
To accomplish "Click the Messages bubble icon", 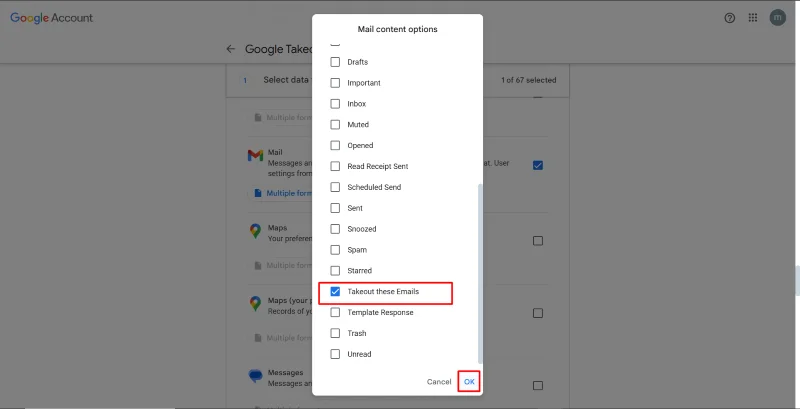I will pos(255,376).
